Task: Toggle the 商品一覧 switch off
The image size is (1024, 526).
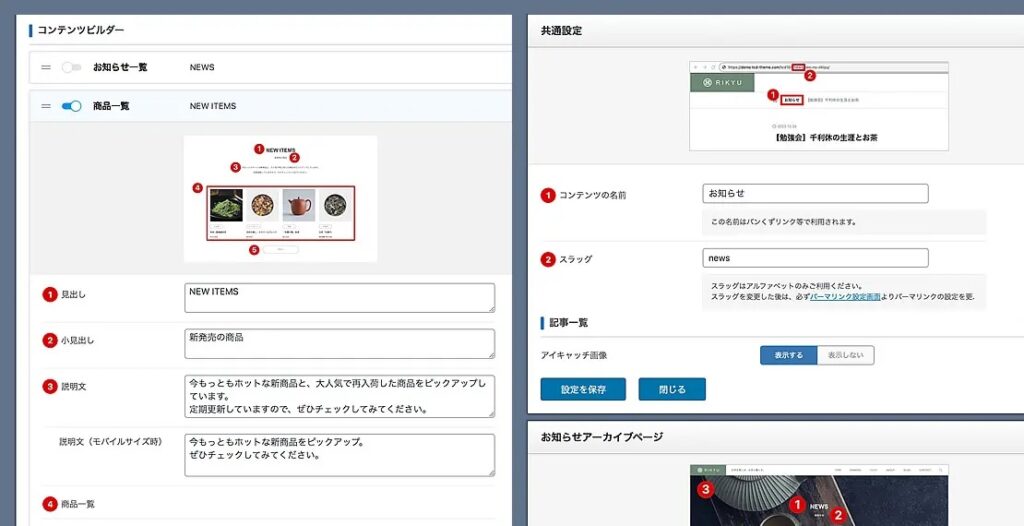Action: coord(71,106)
